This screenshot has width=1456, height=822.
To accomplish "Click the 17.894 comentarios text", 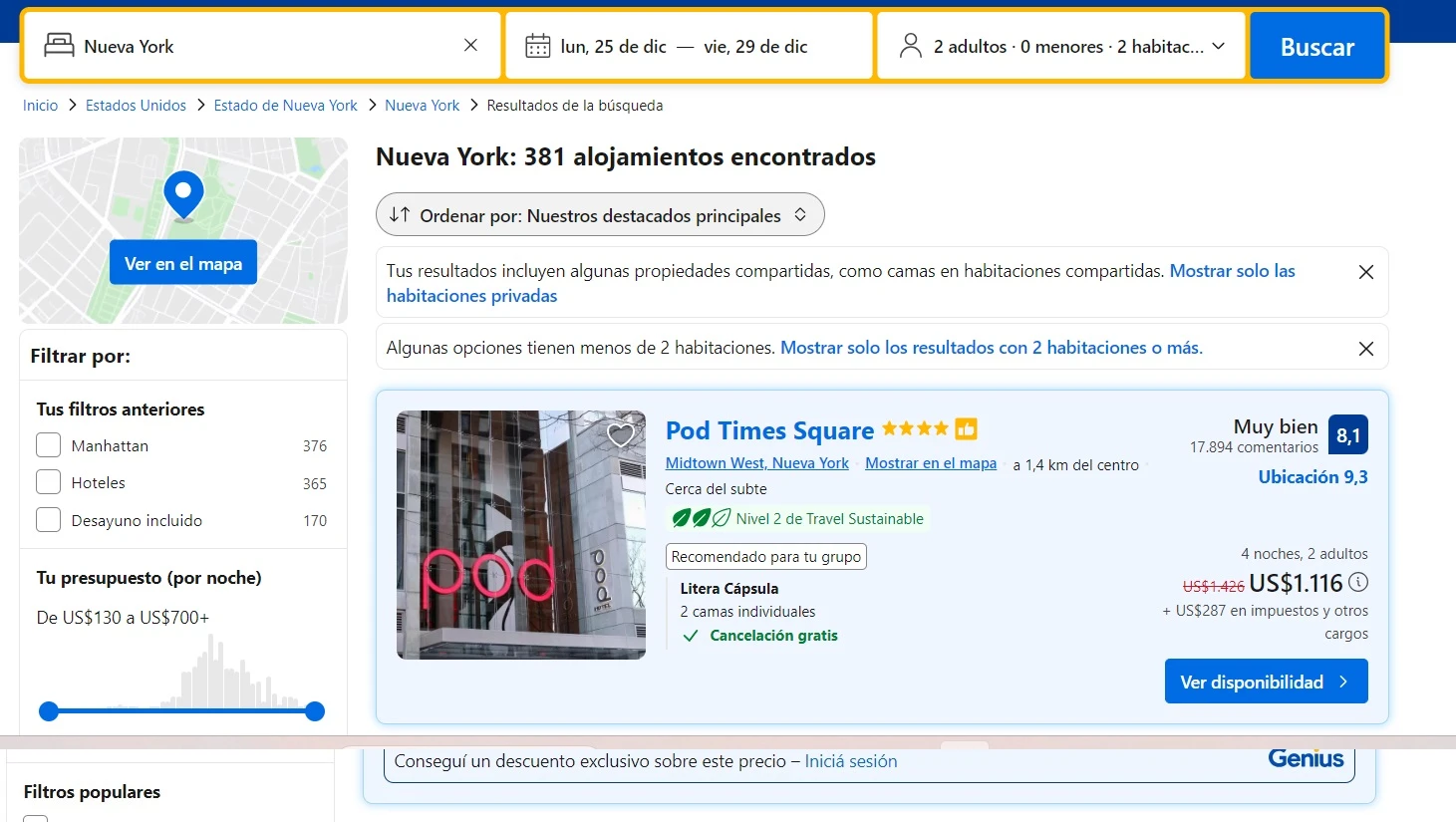I will tap(1254, 447).
